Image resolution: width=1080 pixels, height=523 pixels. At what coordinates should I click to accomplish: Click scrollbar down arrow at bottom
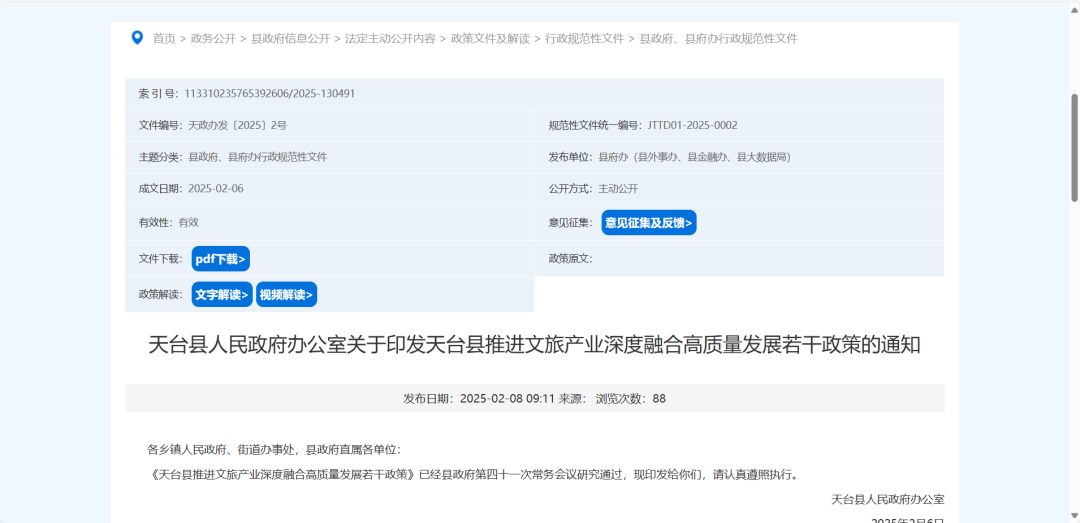[1074, 515]
